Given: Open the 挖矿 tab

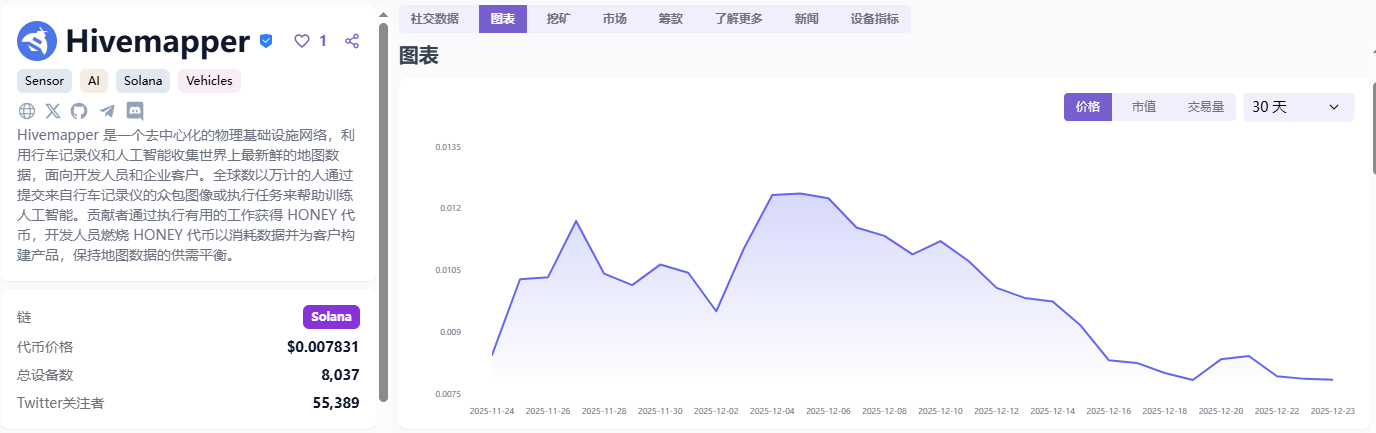Looking at the screenshot, I should click(559, 19).
